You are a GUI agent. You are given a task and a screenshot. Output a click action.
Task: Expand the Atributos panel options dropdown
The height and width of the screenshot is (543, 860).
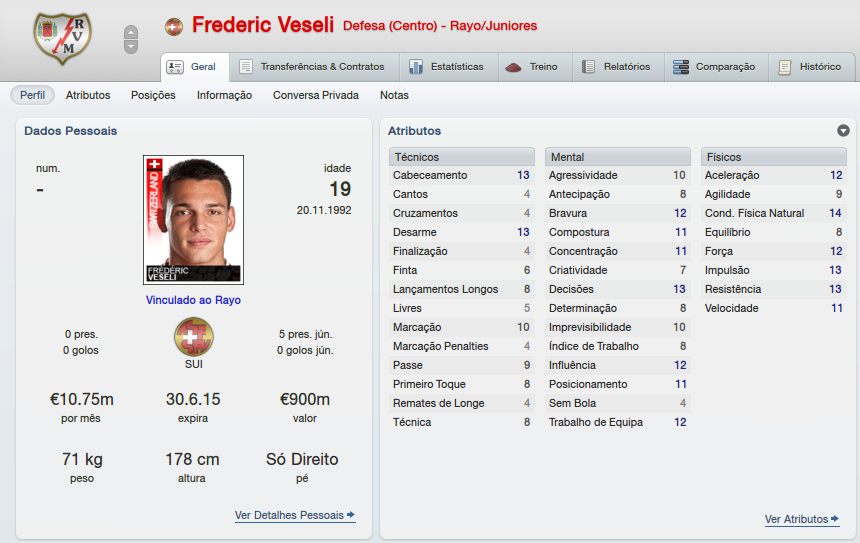tap(843, 131)
